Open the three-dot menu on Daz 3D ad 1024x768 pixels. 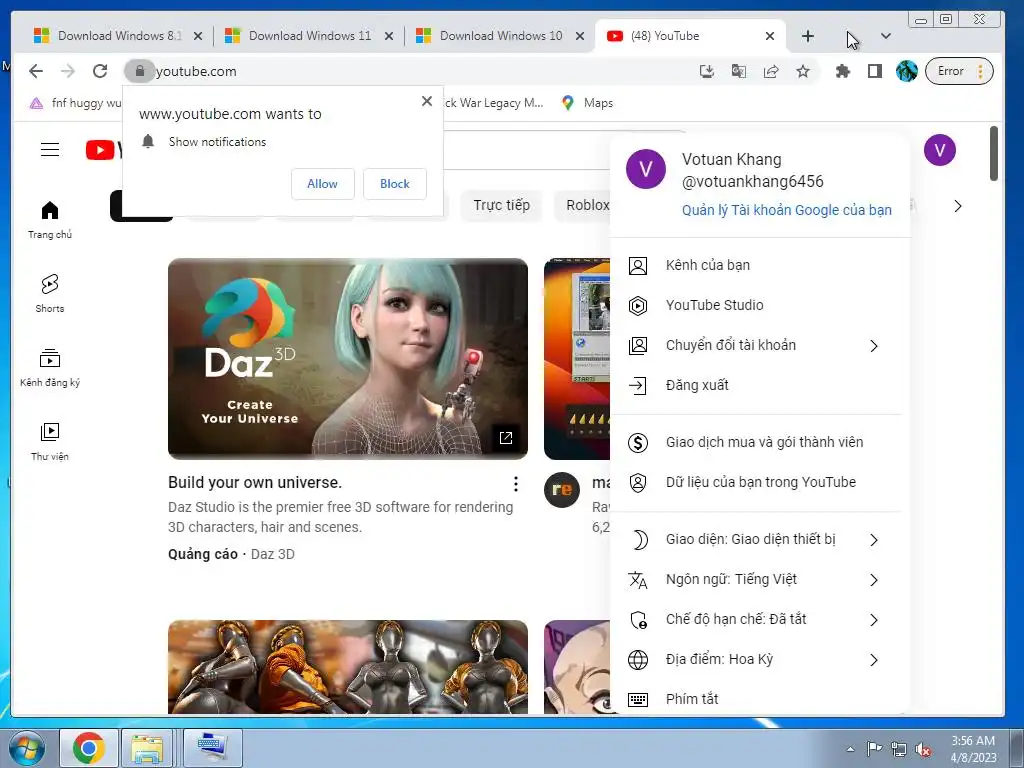pyautogui.click(x=516, y=483)
